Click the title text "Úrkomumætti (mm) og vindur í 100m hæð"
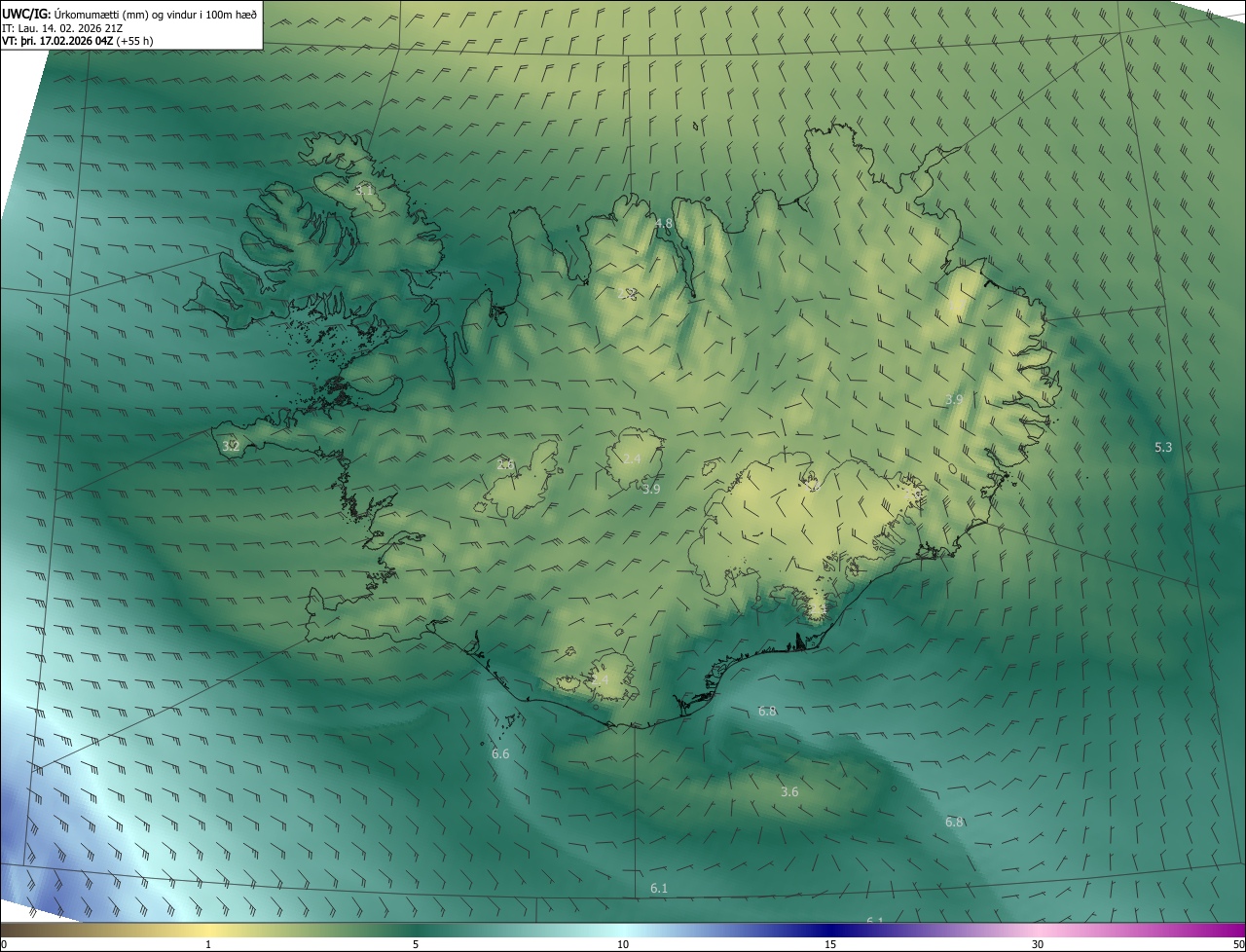 (154, 13)
